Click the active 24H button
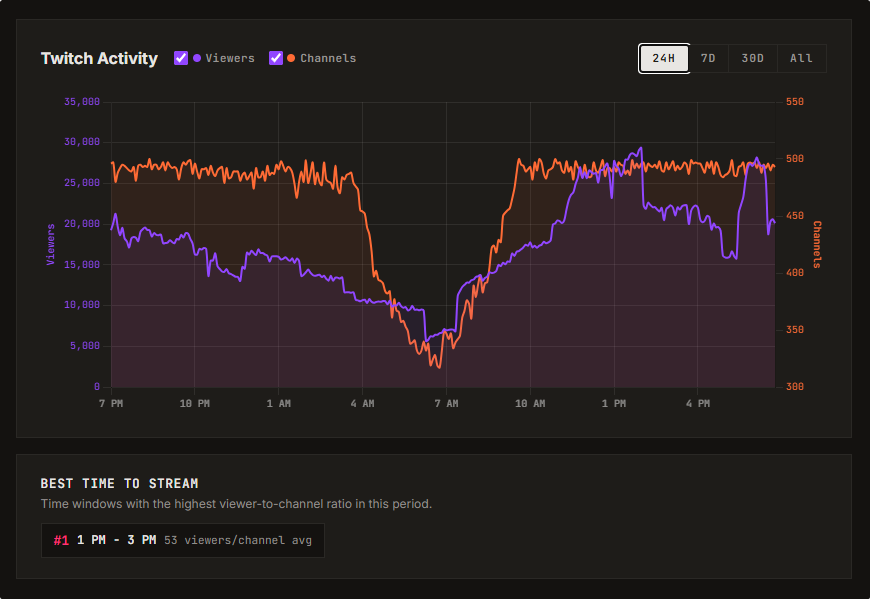Screen dimensions: 870x599 [663, 58]
